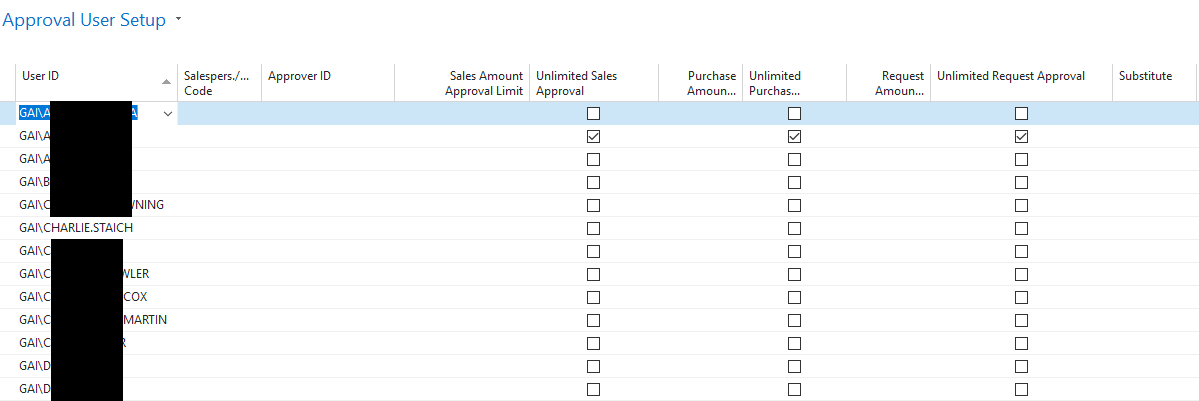1199x401 pixels.
Task: Uncheck the ticked Unlimited Purchase Approval checkbox
Action: click(x=794, y=136)
